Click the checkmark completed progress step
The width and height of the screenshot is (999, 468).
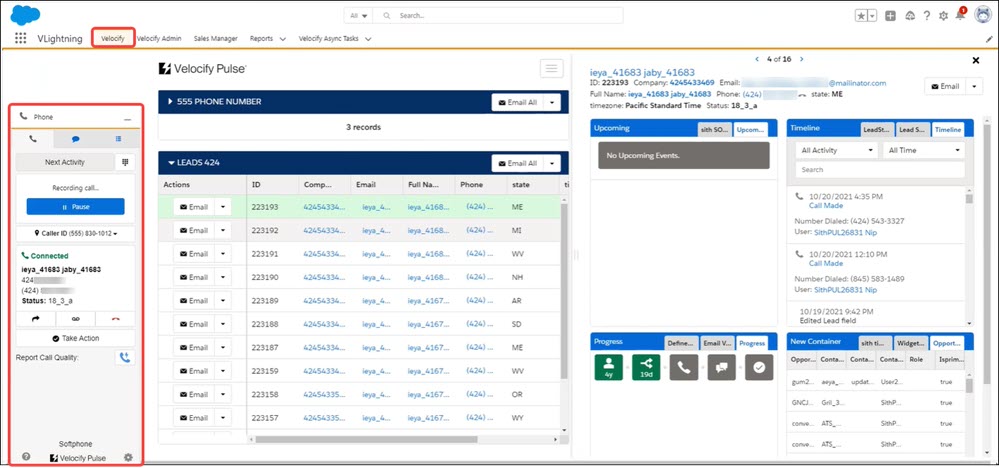click(x=759, y=367)
